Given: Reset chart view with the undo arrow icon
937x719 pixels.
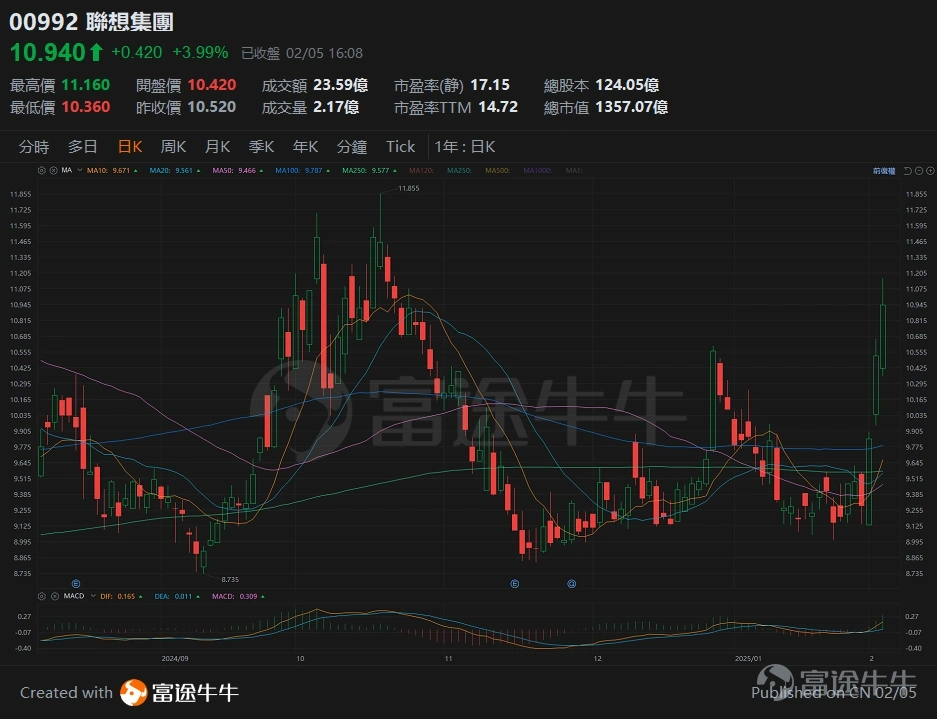Looking at the screenshot, I should click(907, 171).
